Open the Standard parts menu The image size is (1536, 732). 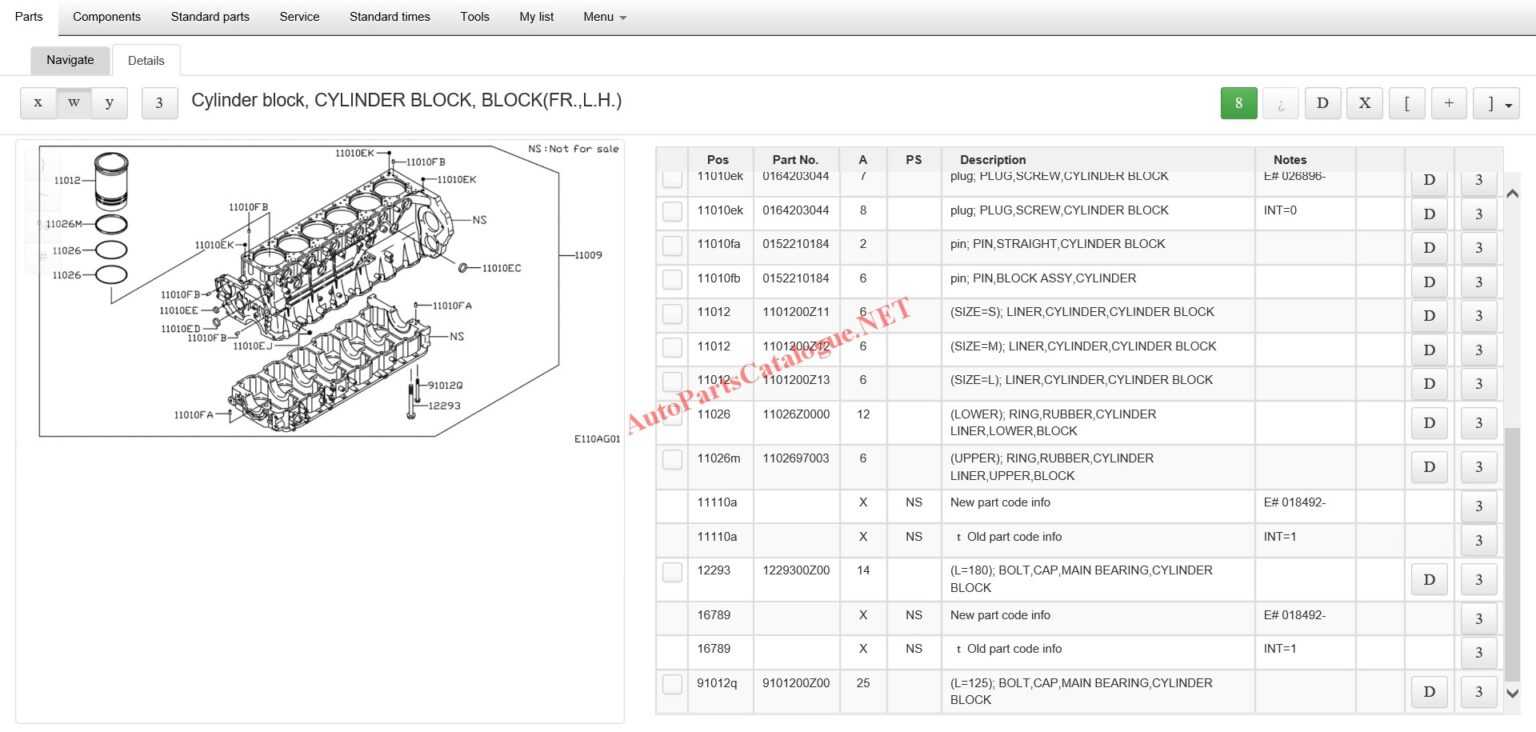click(210, 17)
